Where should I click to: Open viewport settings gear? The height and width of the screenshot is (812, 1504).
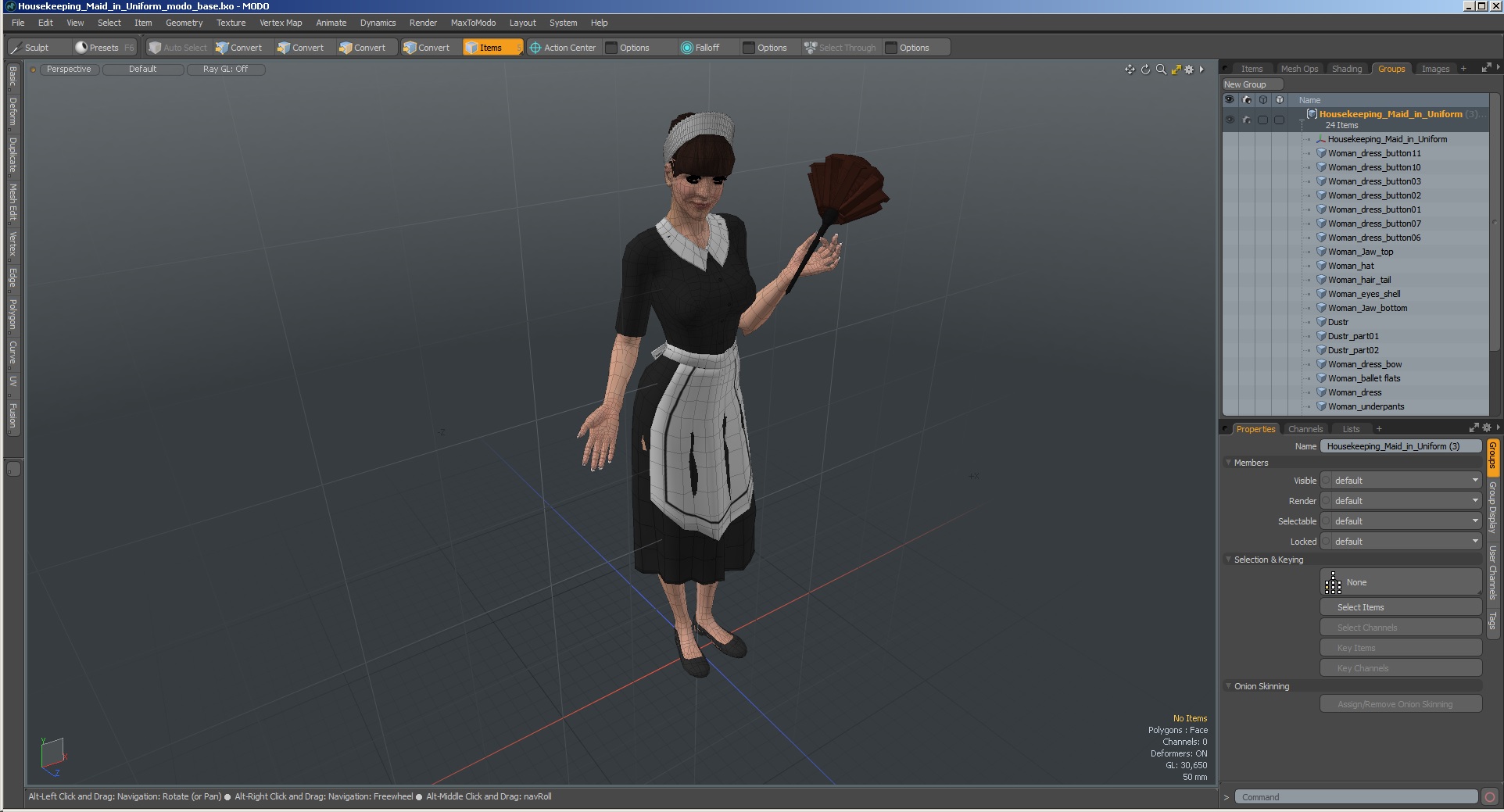tap(1189, 70)
